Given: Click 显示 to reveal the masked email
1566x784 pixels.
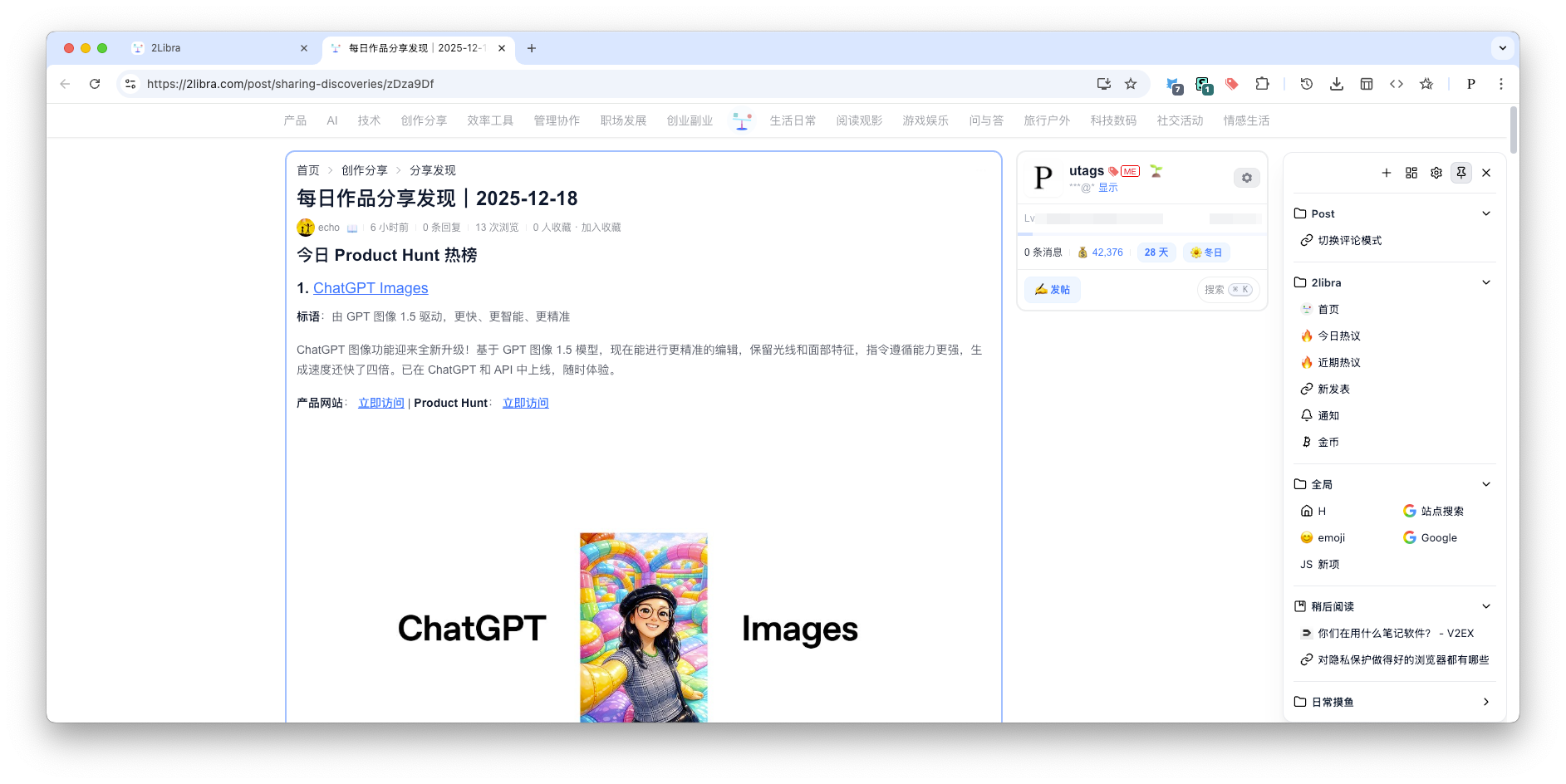Looking at the screenshot, I should pyautogui.click(x=1108, y=188).
